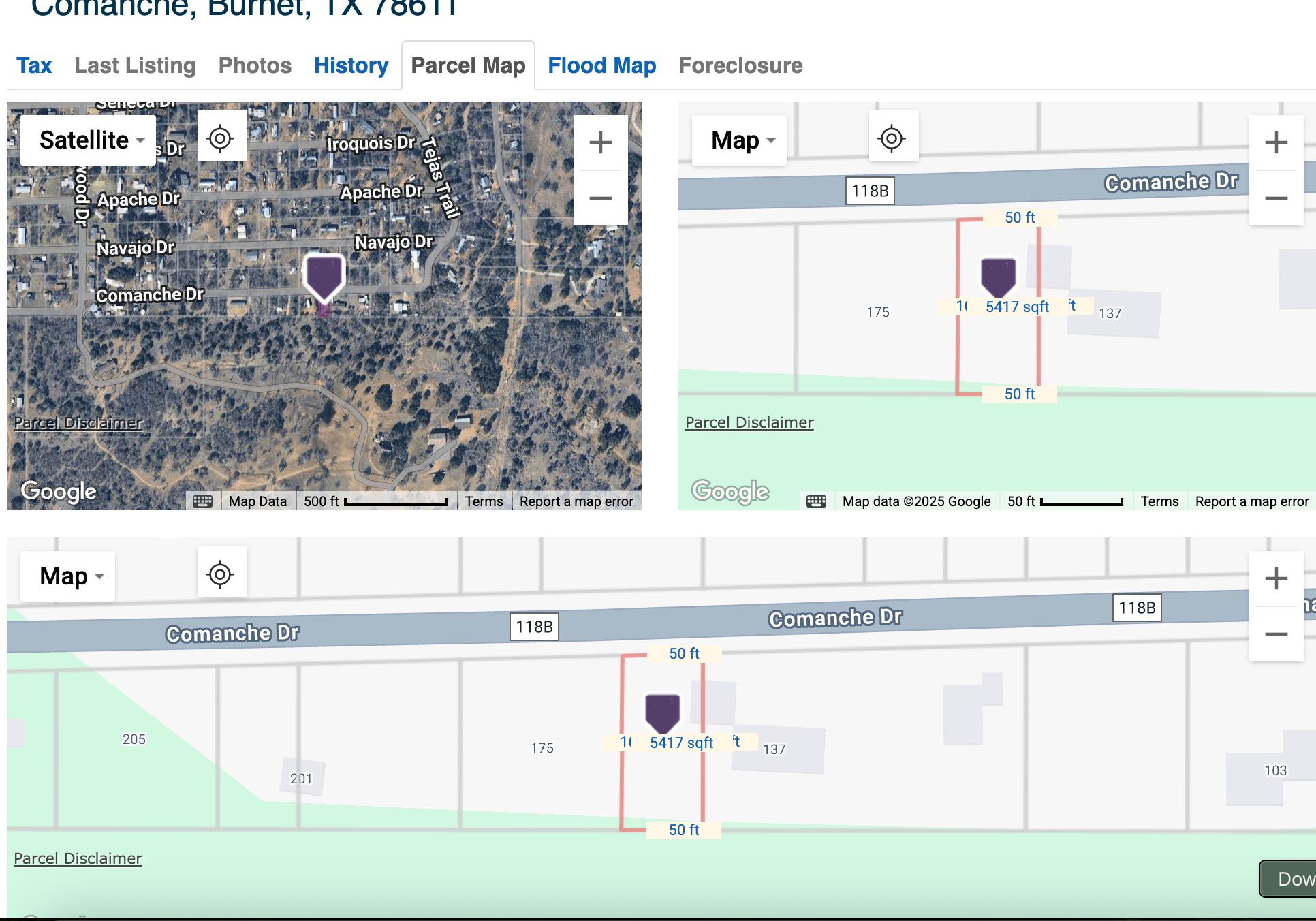Zoom in on the bottom wide map

(1275, 578)
